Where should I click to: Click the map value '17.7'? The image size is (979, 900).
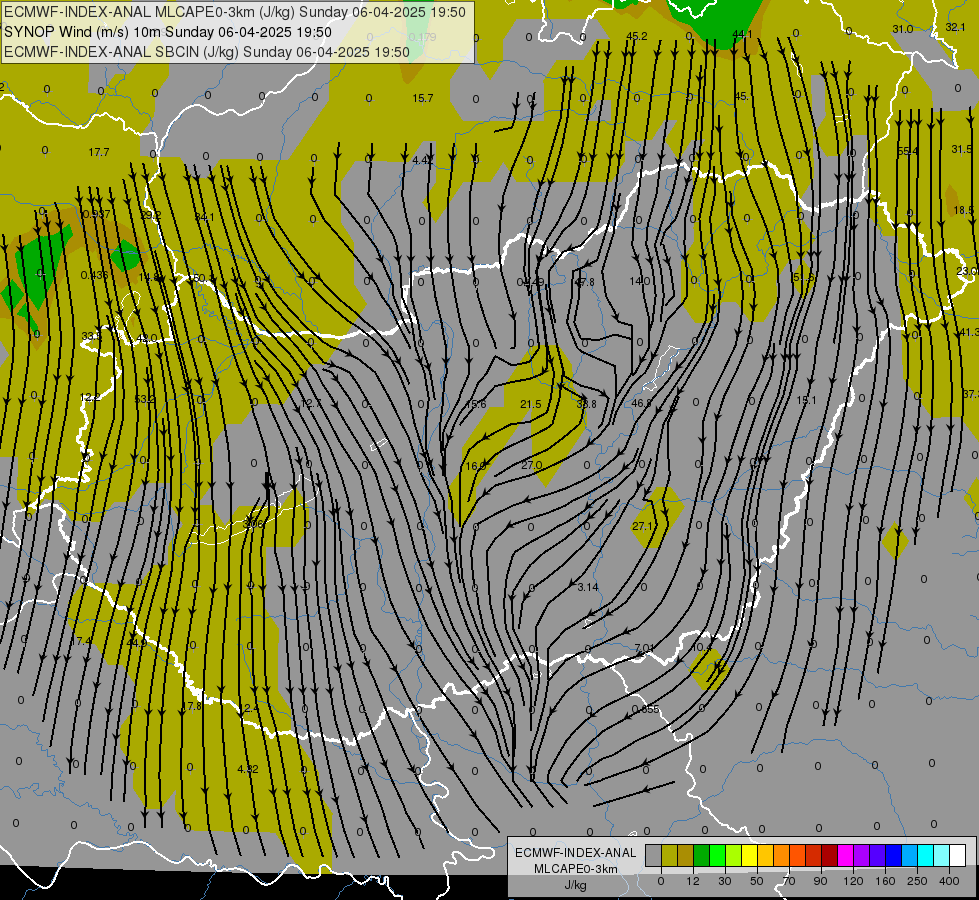pyautogui.click(x=99, y=152)
